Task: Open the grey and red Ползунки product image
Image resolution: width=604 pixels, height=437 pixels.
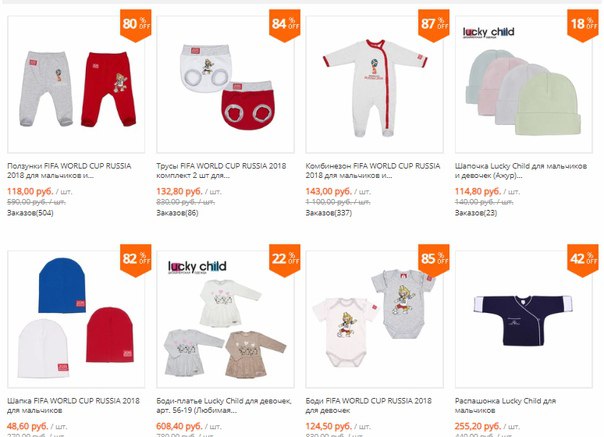Action: coord(76,85)
